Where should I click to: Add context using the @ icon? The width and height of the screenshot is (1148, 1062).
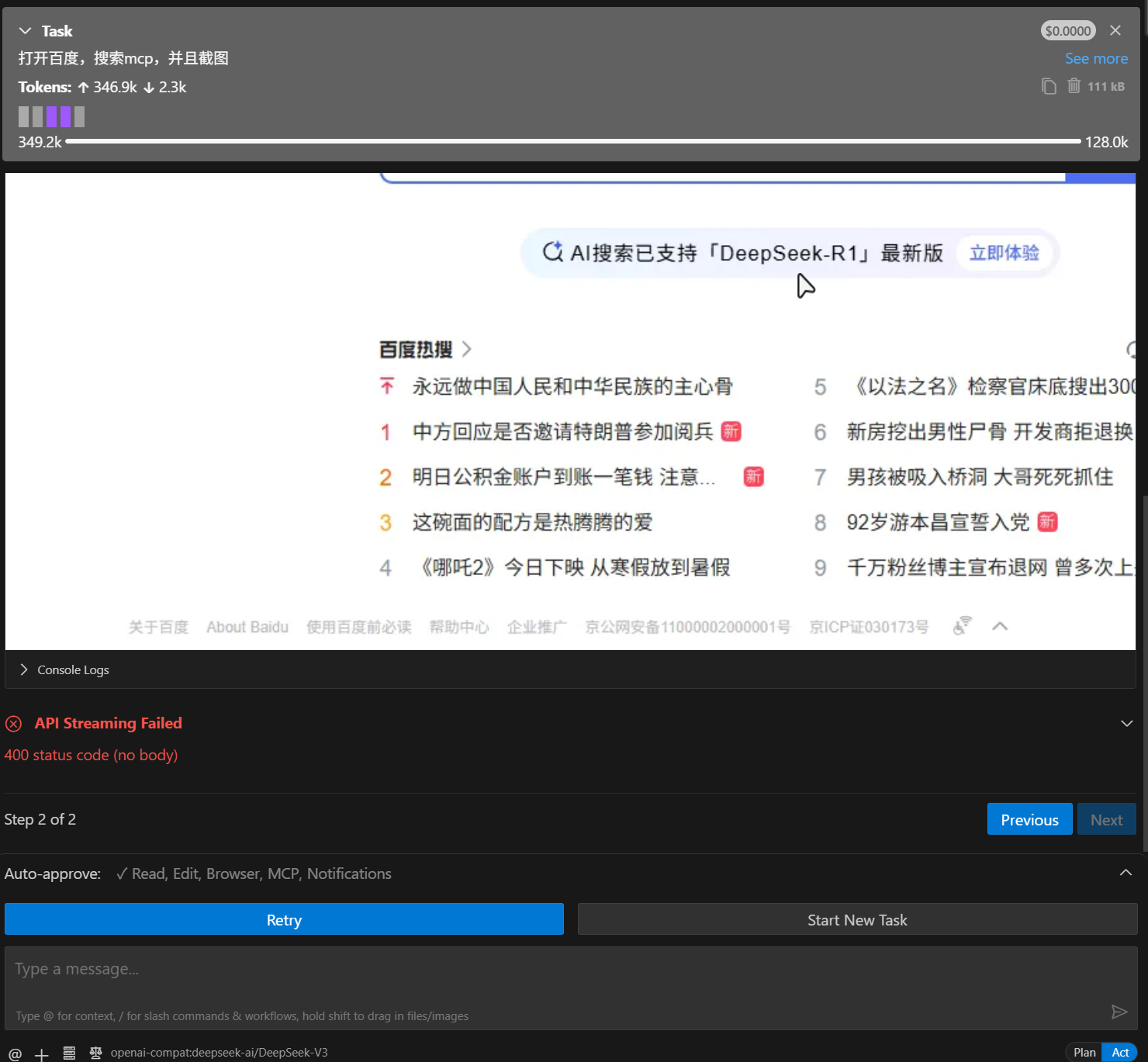point(16,1053)
